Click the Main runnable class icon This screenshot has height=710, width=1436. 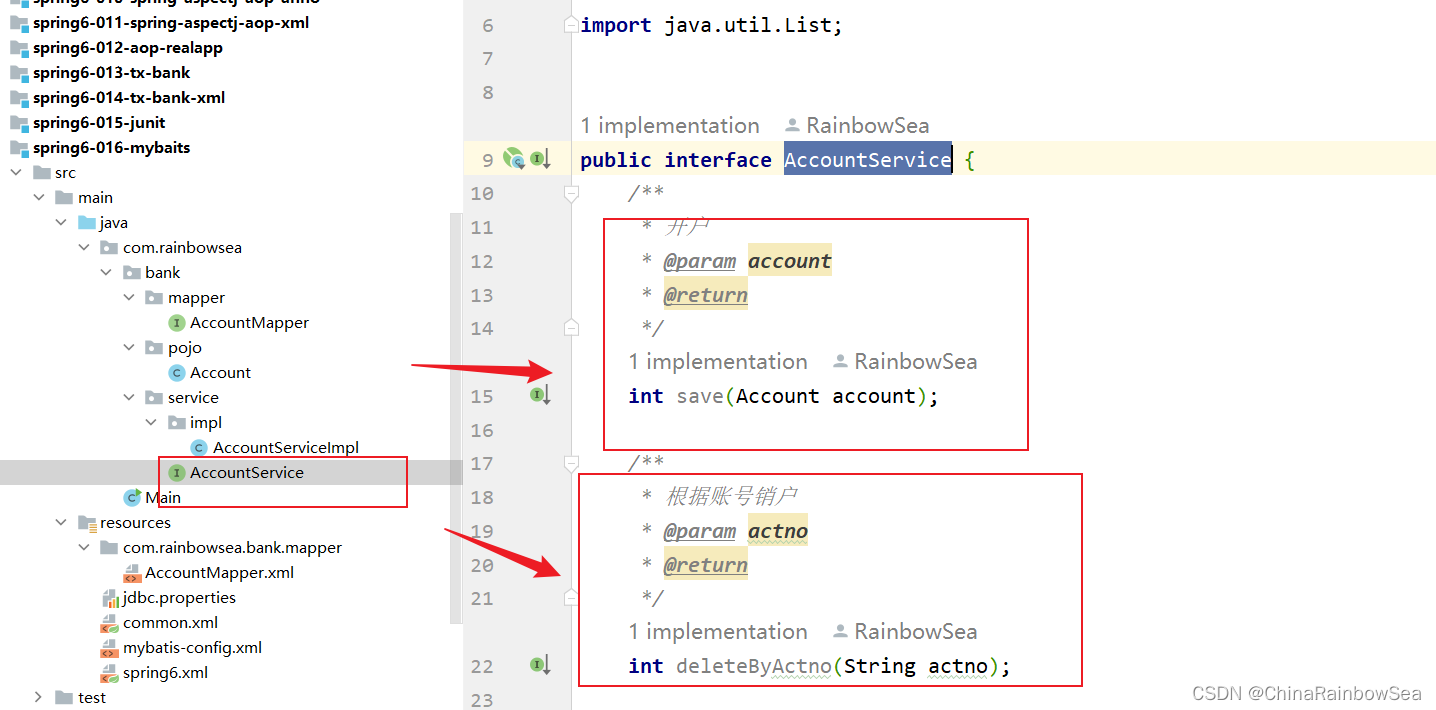point(132,498)
